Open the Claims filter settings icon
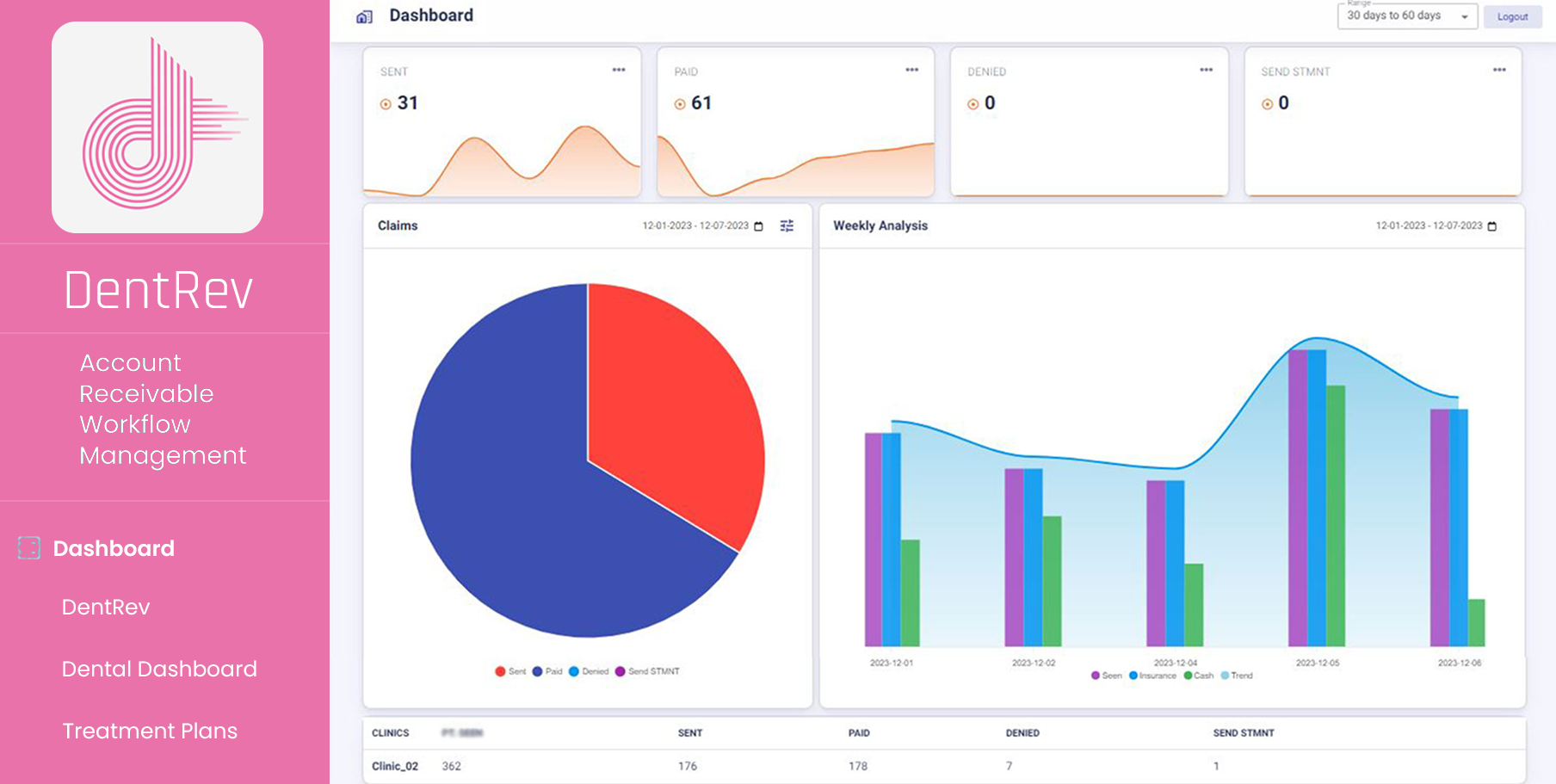Screen dimensions: 1556x784 pos(787,225)
